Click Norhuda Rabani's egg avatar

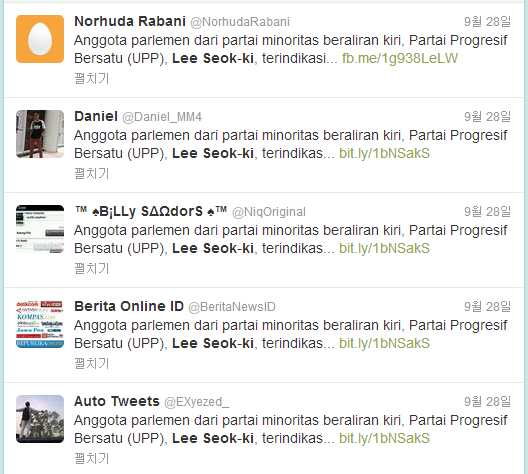tap(40, 39)
